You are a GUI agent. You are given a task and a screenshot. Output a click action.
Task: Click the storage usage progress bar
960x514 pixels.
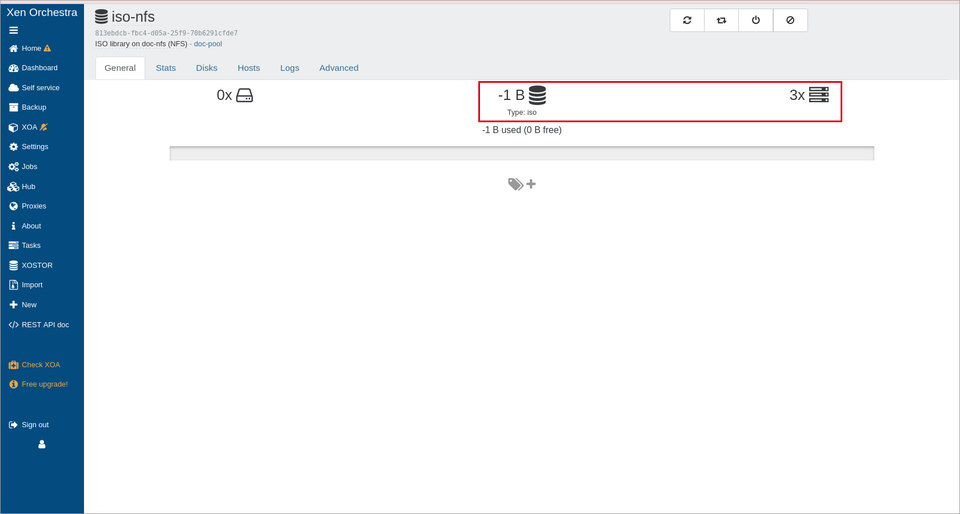pos(522,153)
